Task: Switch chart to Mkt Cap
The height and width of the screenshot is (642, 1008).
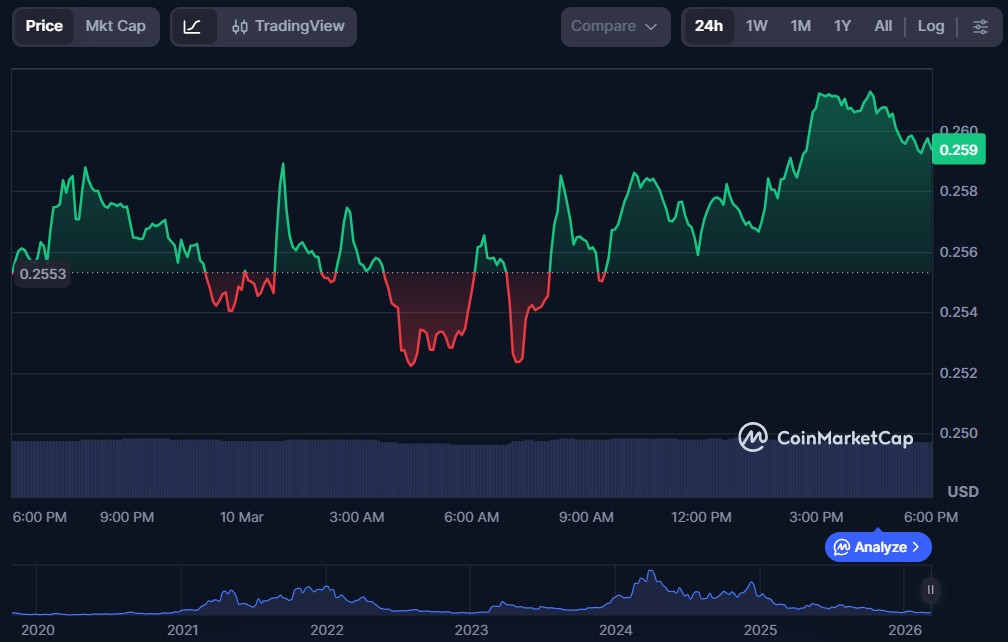Action: 115,27
